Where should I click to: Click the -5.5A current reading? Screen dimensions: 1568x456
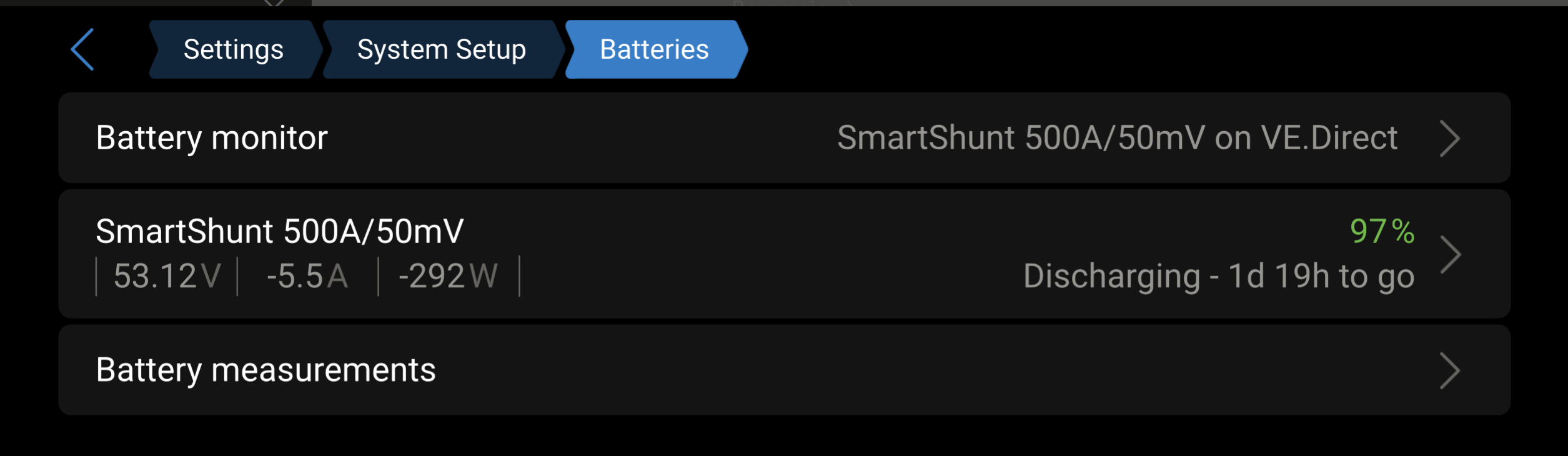point(307,276)
